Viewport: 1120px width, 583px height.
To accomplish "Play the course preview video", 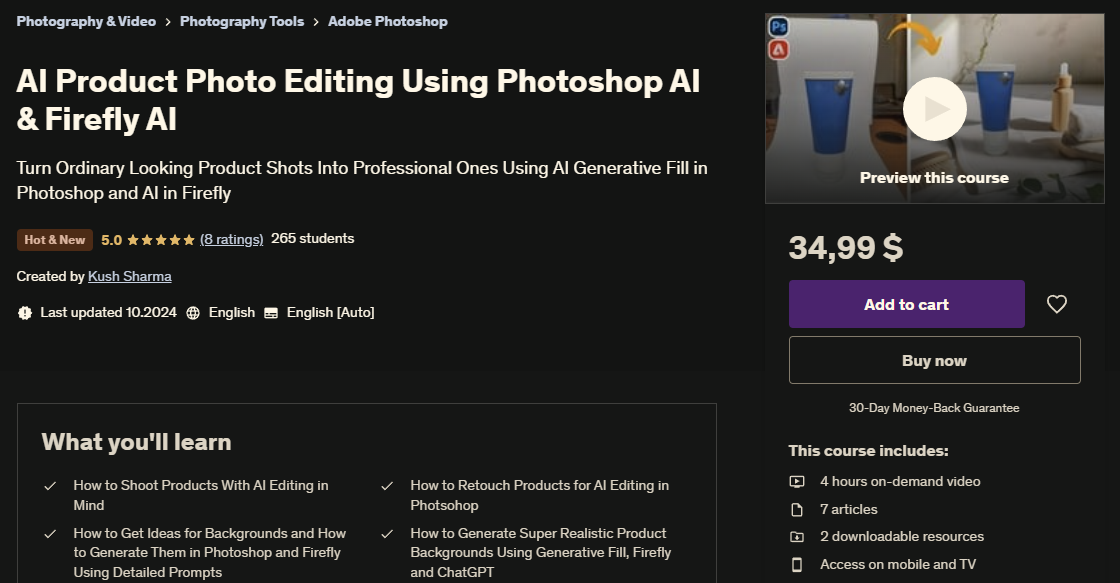I will pyautogui.click(x=934, y=108).
